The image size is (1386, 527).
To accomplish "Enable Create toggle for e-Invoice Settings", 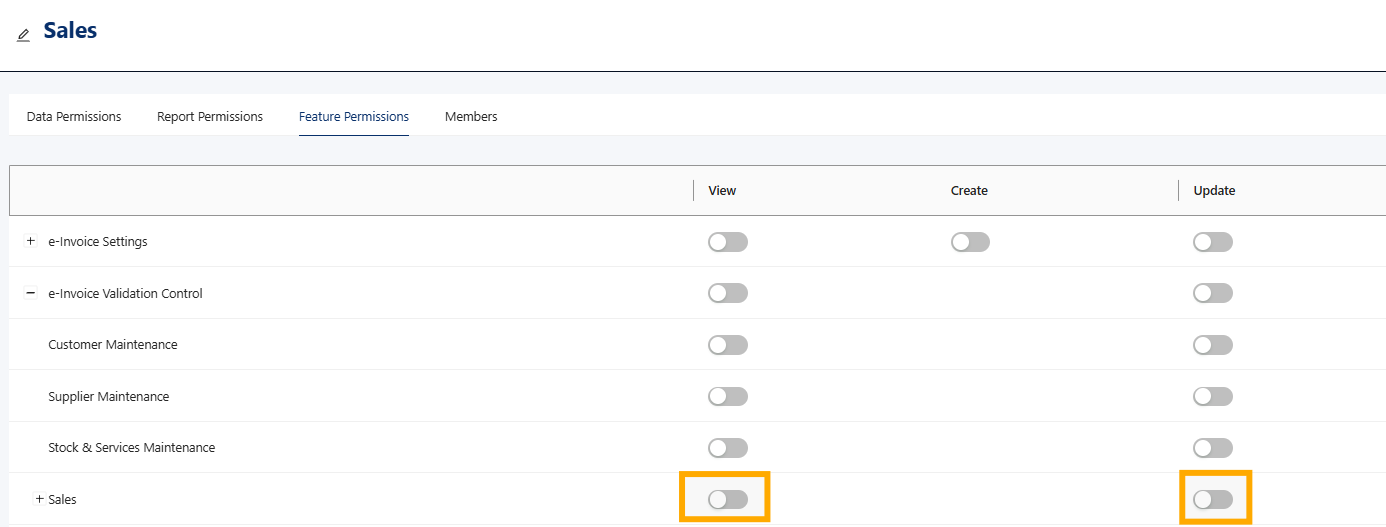I will [x=970, y=242].
